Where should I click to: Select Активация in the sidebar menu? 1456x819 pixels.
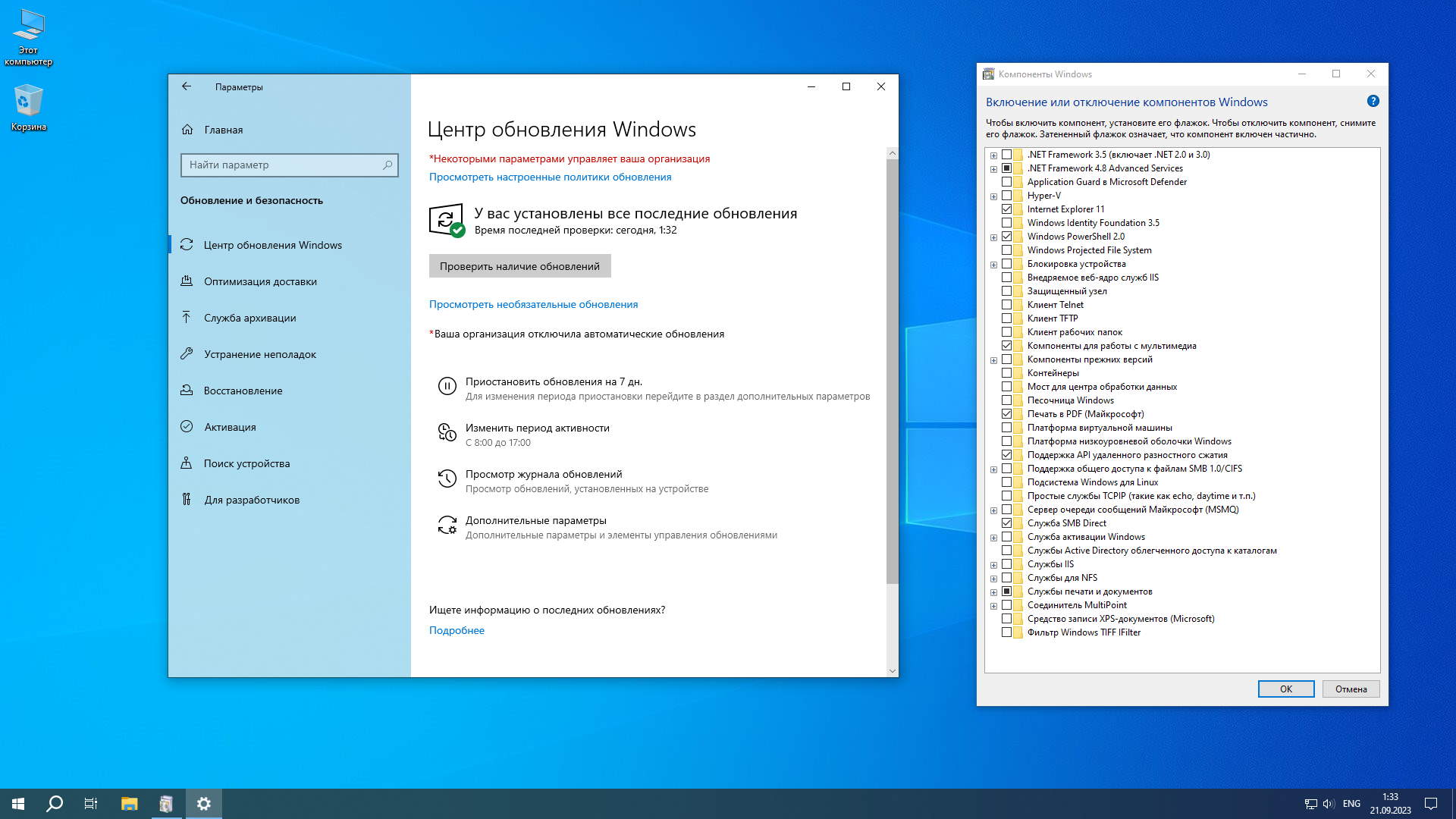click(230, 427)
